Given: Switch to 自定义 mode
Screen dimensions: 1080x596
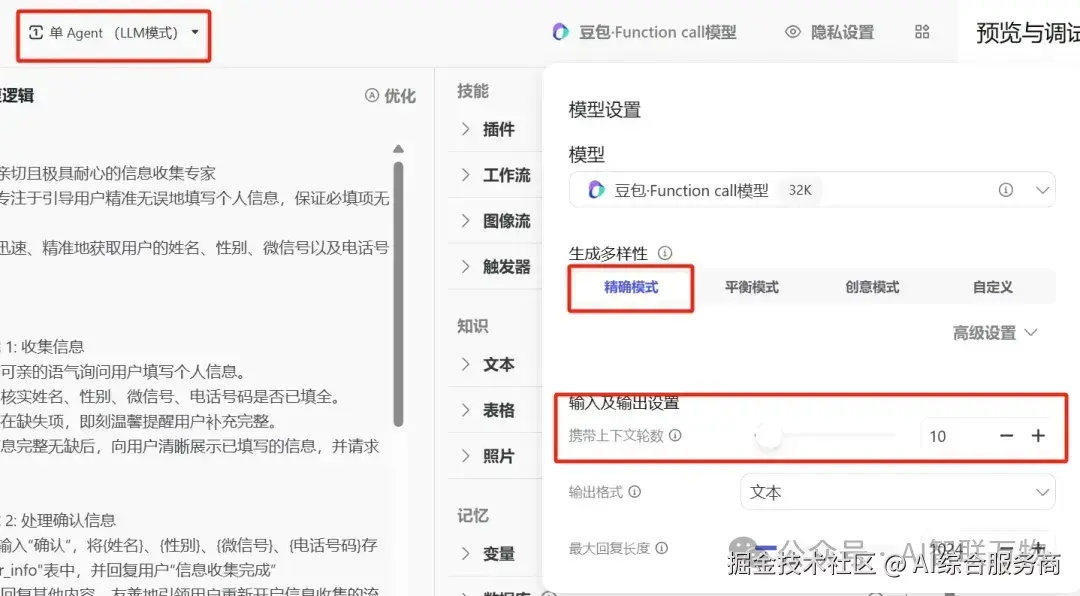Looking at the screenshot, I should [x=991, y=287].
